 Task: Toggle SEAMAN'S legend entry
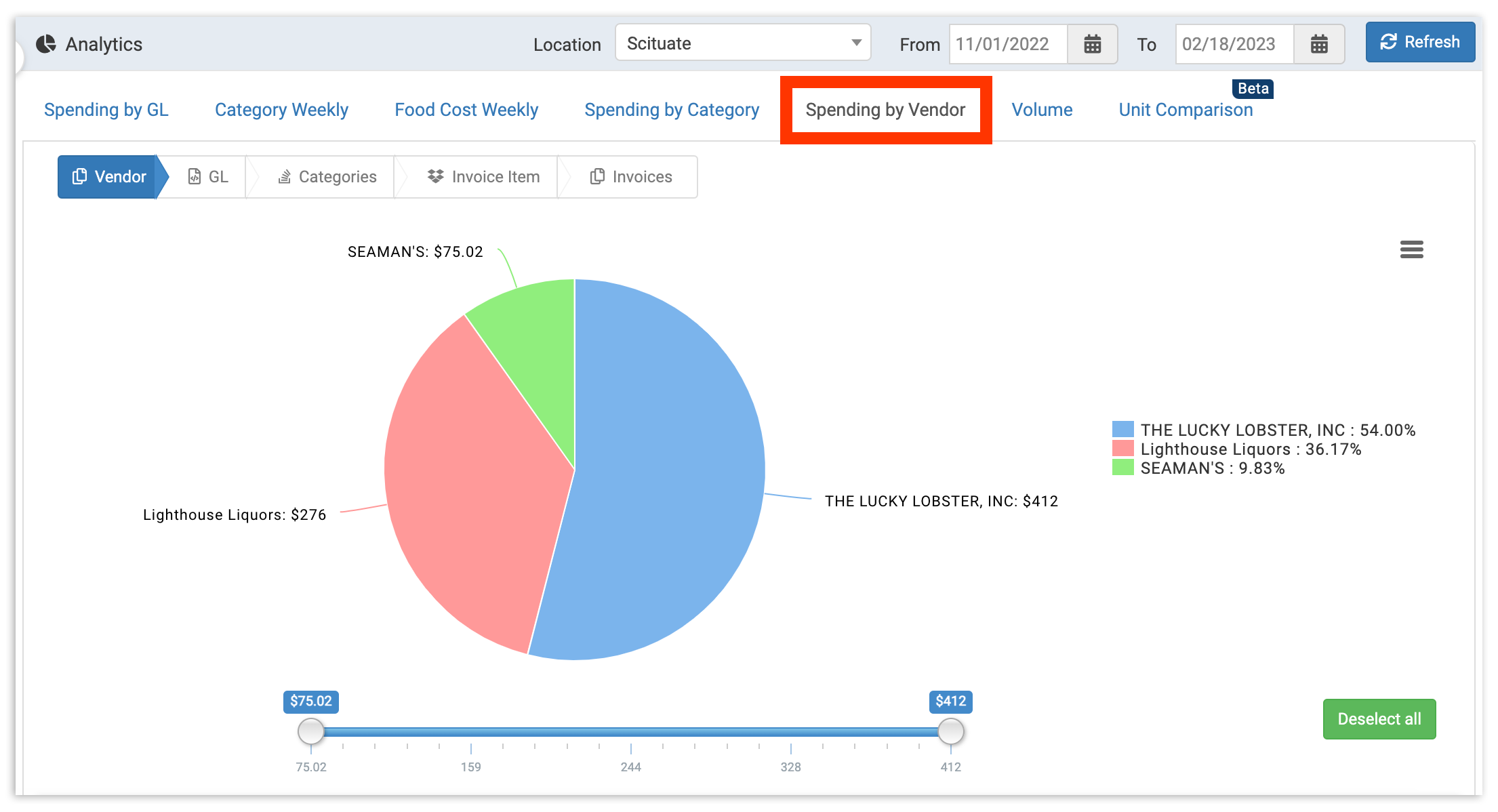(1212, 468)
